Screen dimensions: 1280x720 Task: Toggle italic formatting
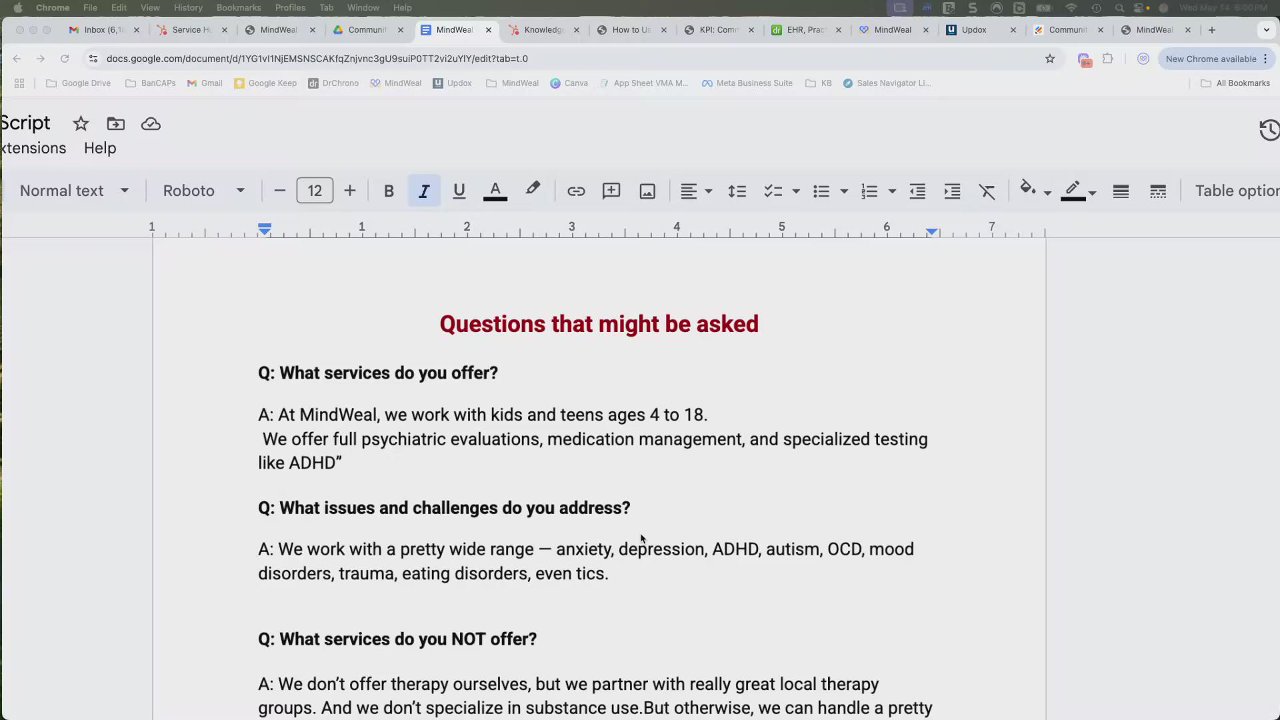tap(424, 191)
